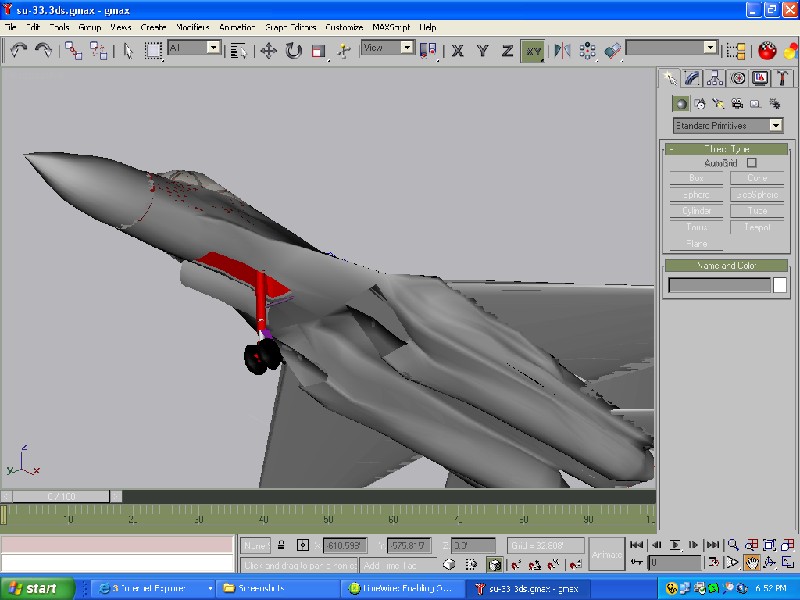This screenshot has height=600, width=800.
Task: Enable the AutoGrid checkbox
Action: click(x=752, y=163)
